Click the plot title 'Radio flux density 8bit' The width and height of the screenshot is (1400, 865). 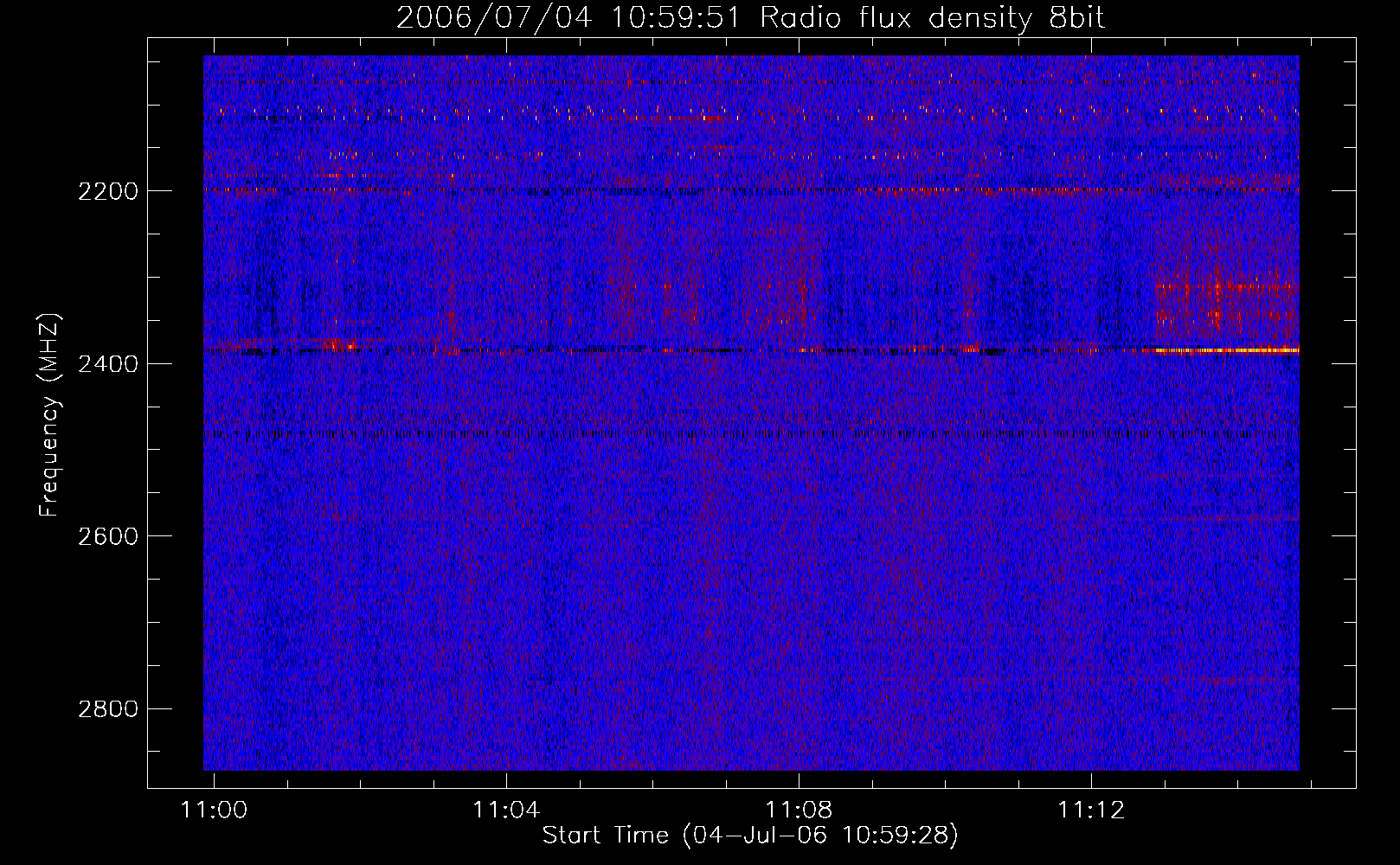[932, 17]
